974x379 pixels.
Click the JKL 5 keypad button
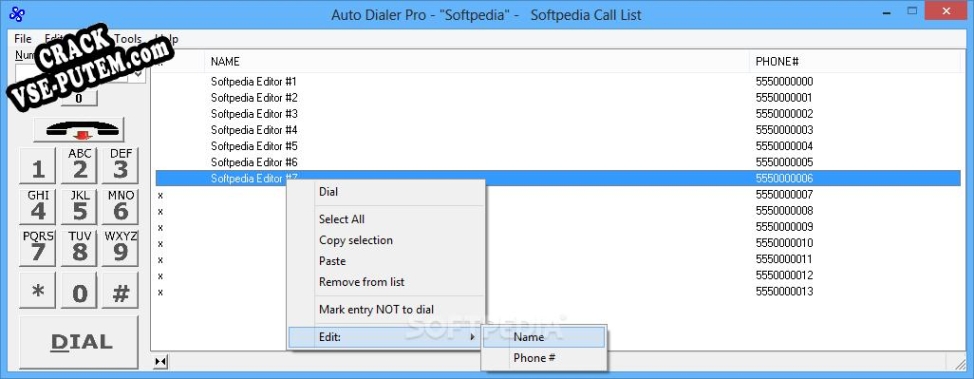80,207
